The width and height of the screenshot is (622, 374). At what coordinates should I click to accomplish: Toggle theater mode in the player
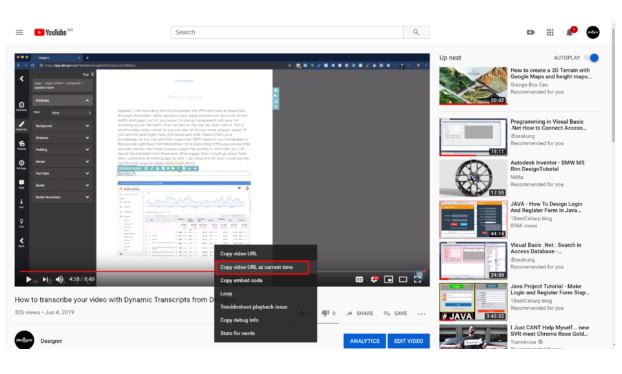pyautogui.click(x=403, y=279)
